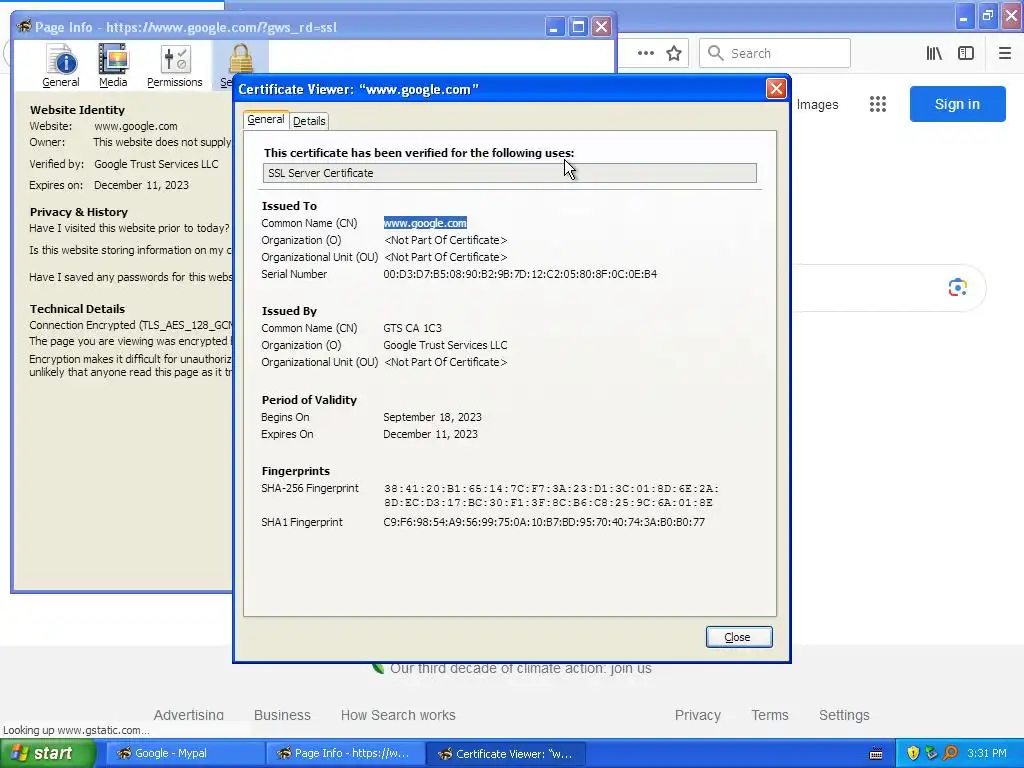Click the September 18, 2023 begin date
This screenshot has width=1024, height=768.
coord(432,417)
